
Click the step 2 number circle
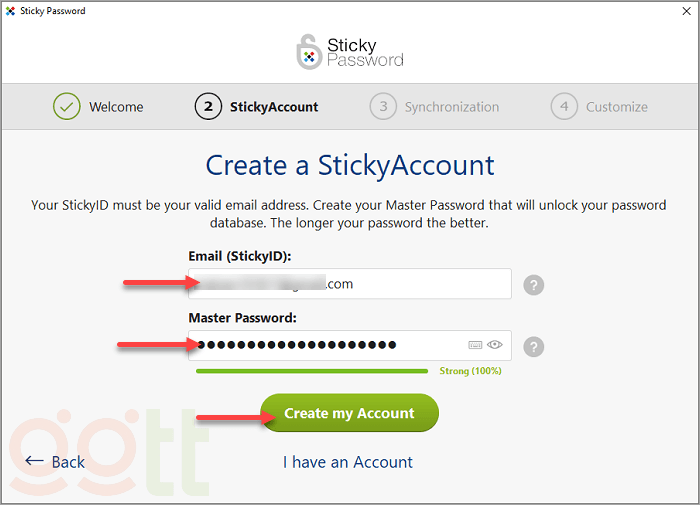coord(208,107)
